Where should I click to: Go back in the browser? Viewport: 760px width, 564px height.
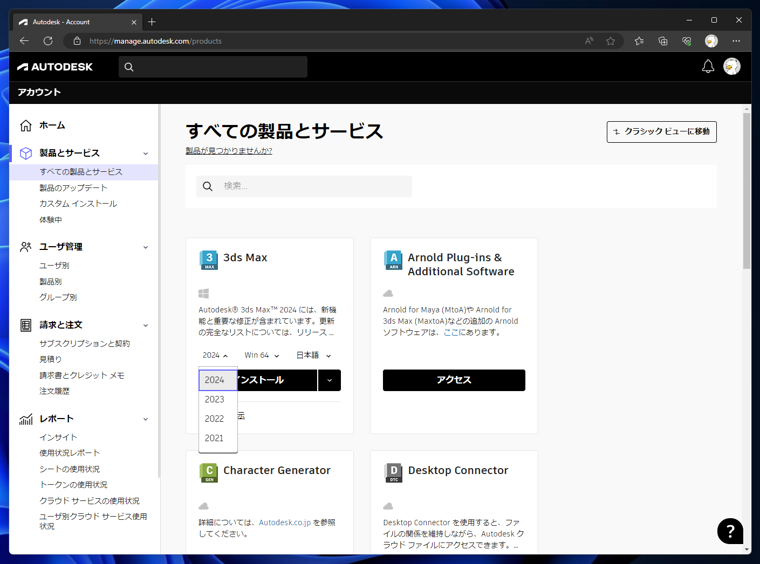24,41
